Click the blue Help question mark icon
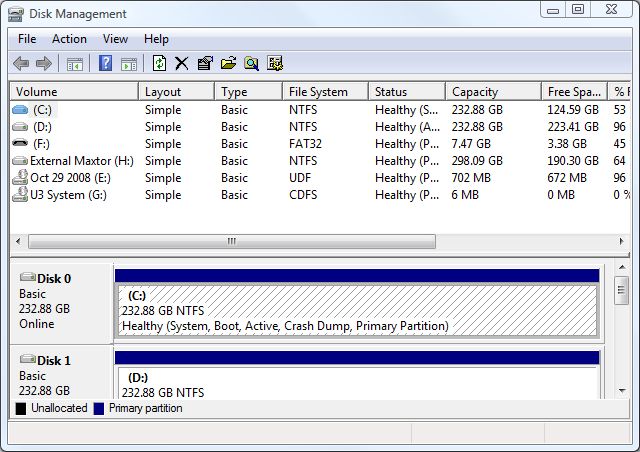The image size is (640, 452). coord(105,64)
